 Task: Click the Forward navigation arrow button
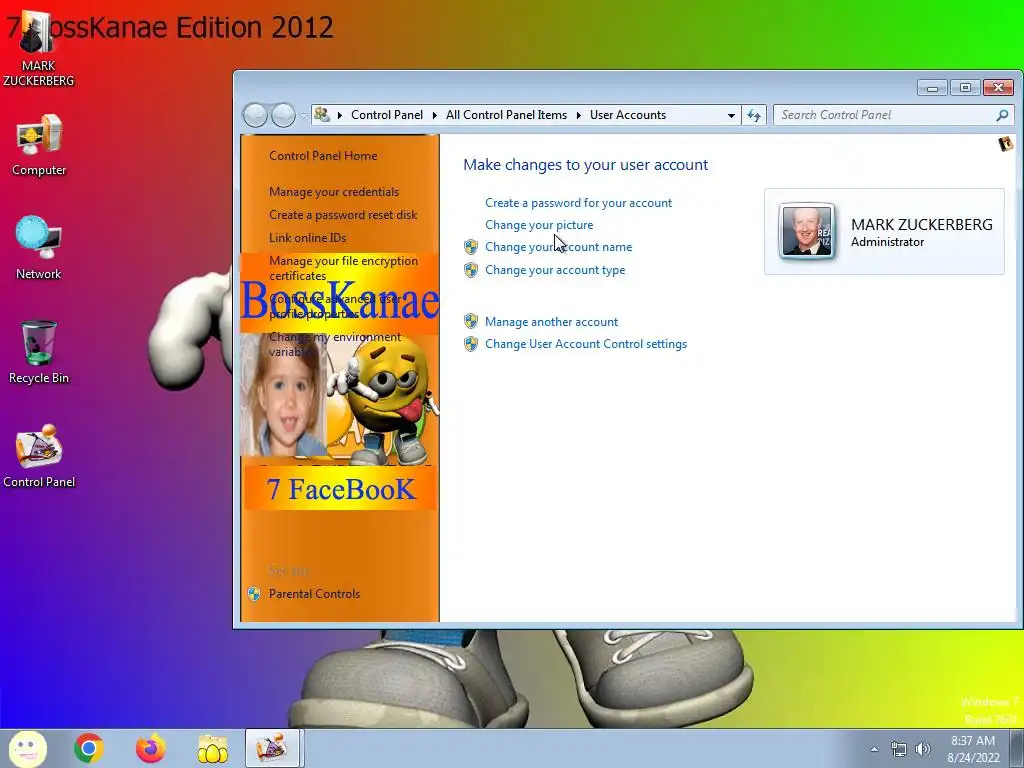coord(283,116)
